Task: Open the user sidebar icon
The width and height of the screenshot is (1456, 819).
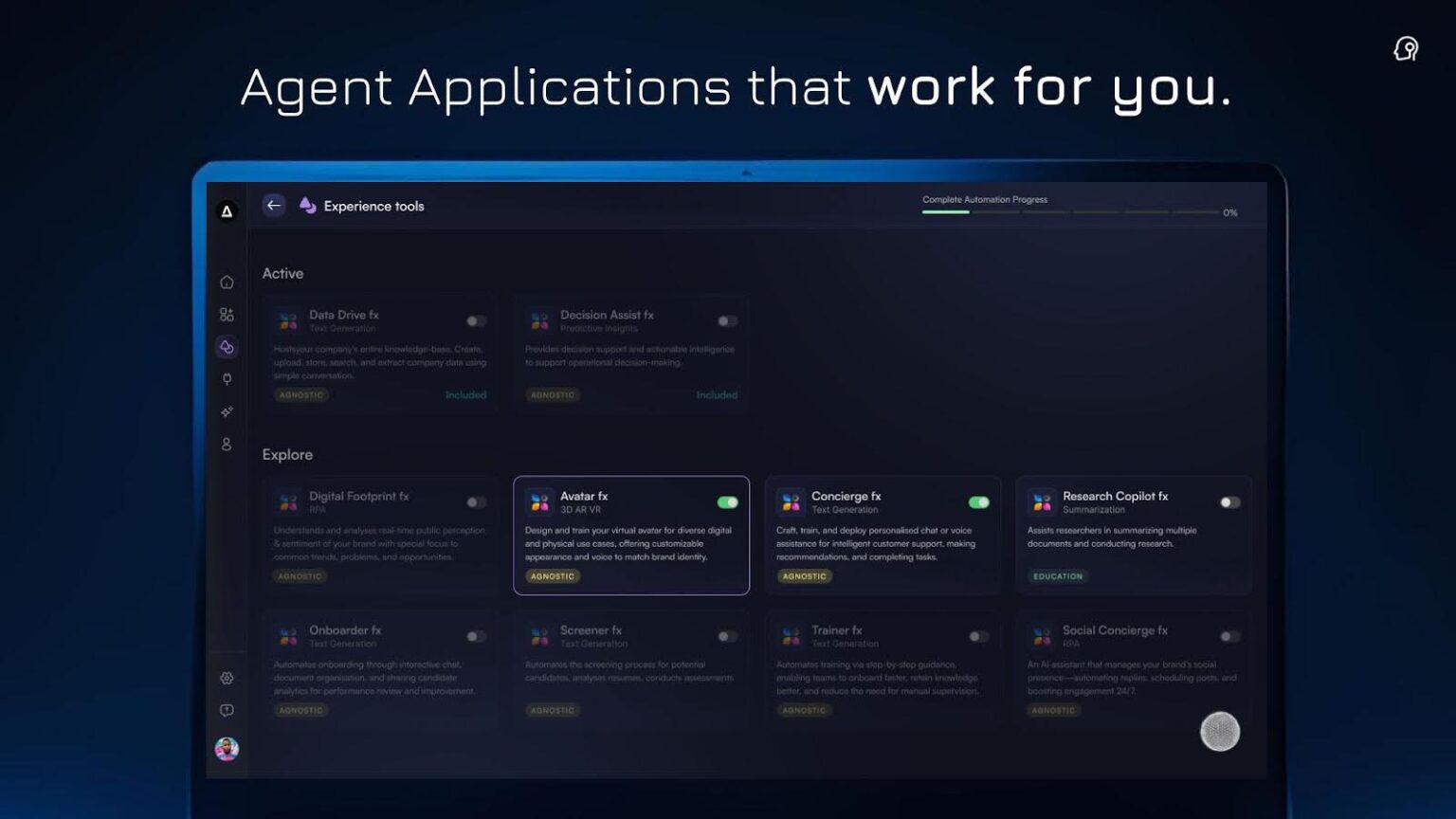Action: [227, 444]
